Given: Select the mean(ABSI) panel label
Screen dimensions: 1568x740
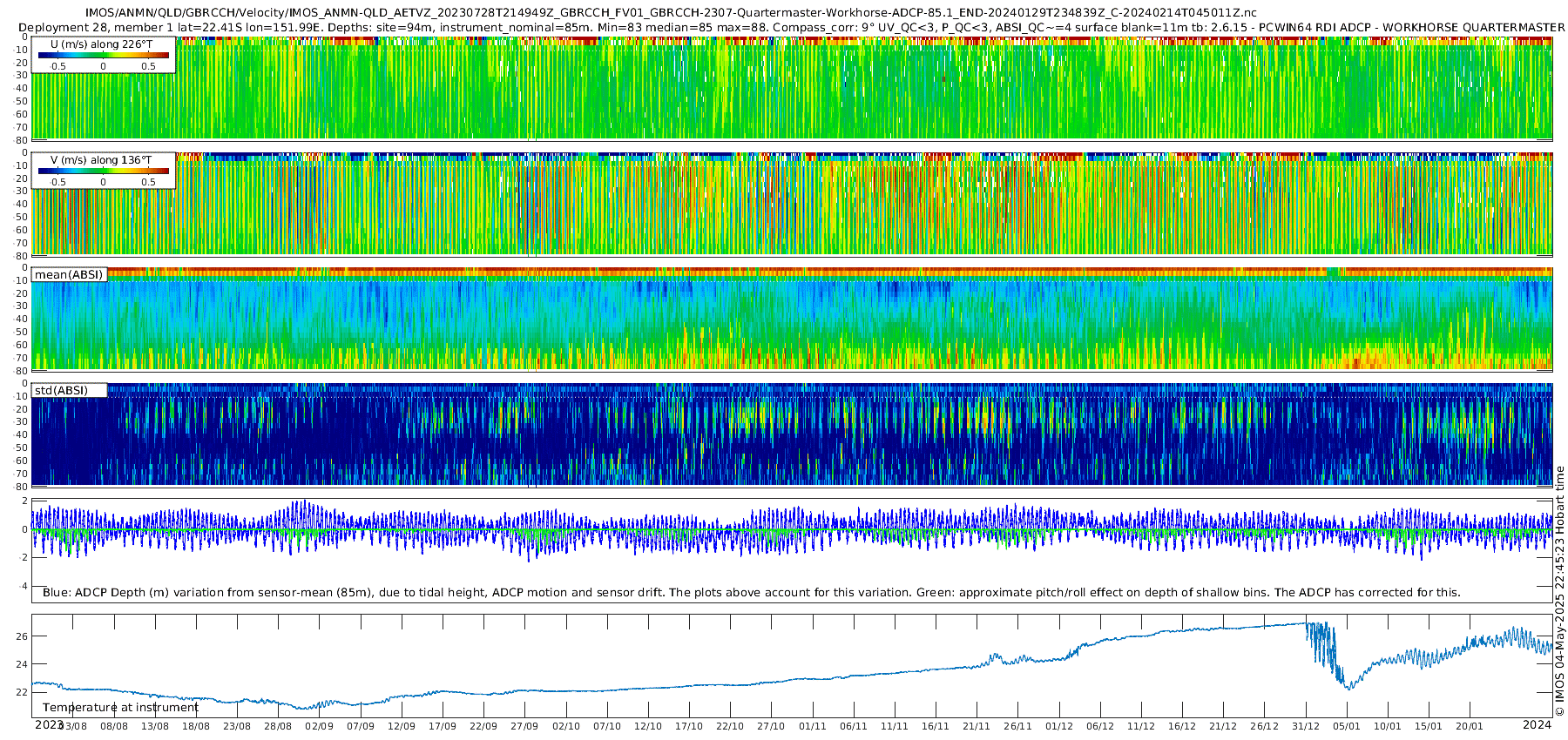Looking at the screenshot, I should [69, 274].
